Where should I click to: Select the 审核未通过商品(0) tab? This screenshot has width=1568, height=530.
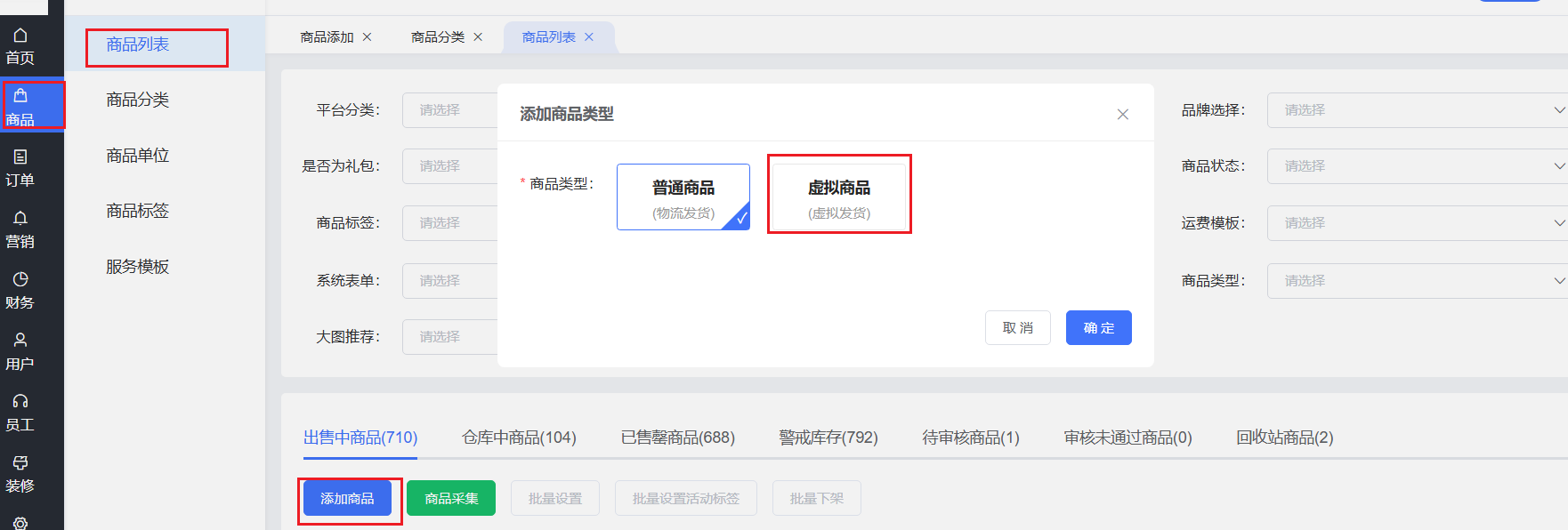click(x=1128, y=438)
